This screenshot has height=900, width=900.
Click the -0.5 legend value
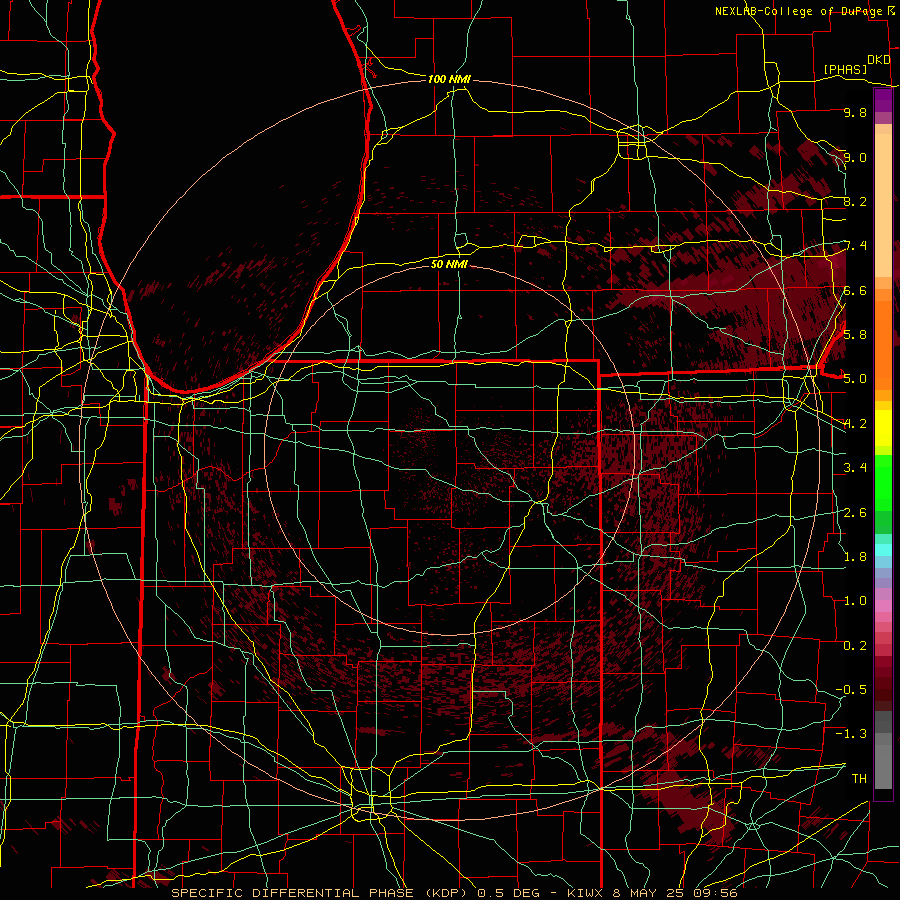(851, 690)
